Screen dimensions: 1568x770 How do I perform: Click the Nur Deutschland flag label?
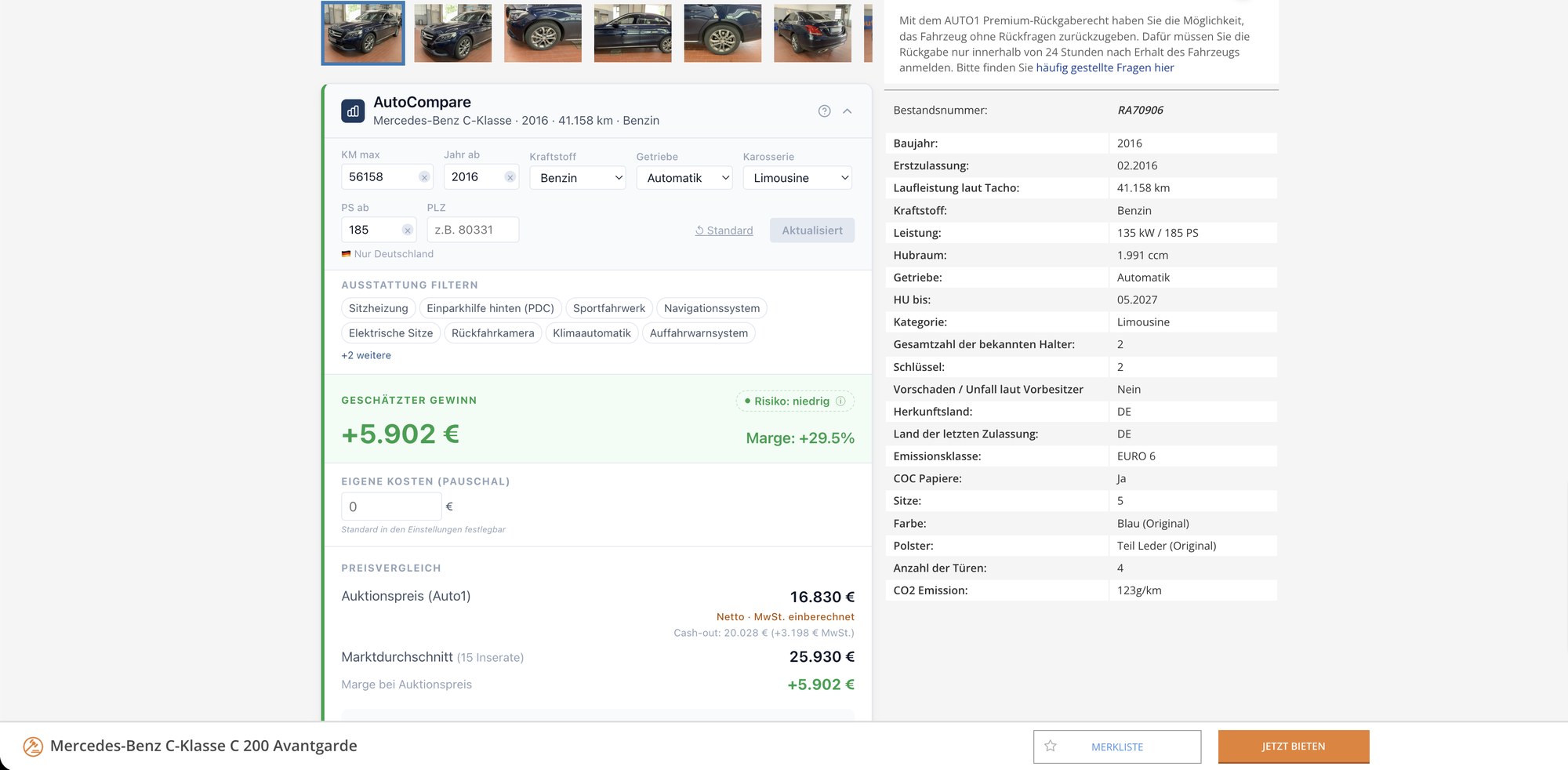tap(387, 254)
